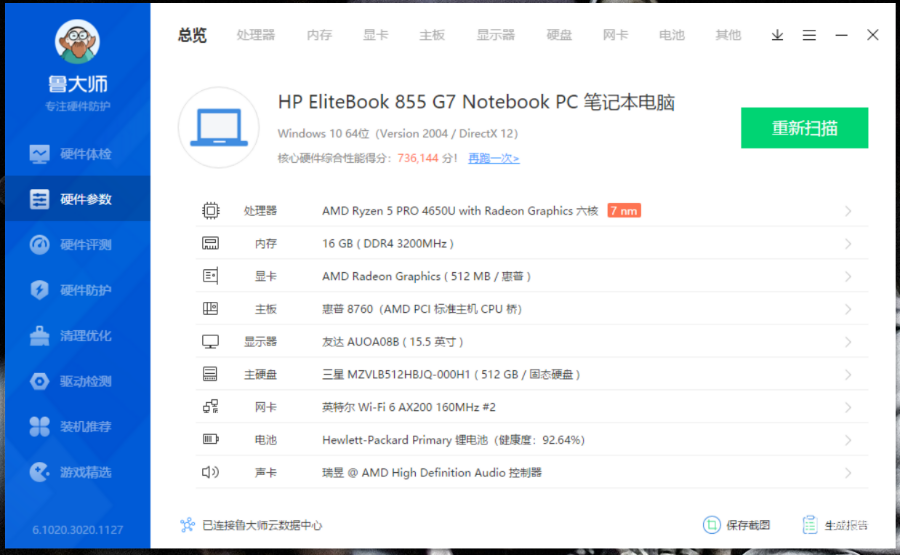Expand the 声卡 瑞昱 row chevron
Viewport: 900px width, 555px height.
[x=848, y=473]
